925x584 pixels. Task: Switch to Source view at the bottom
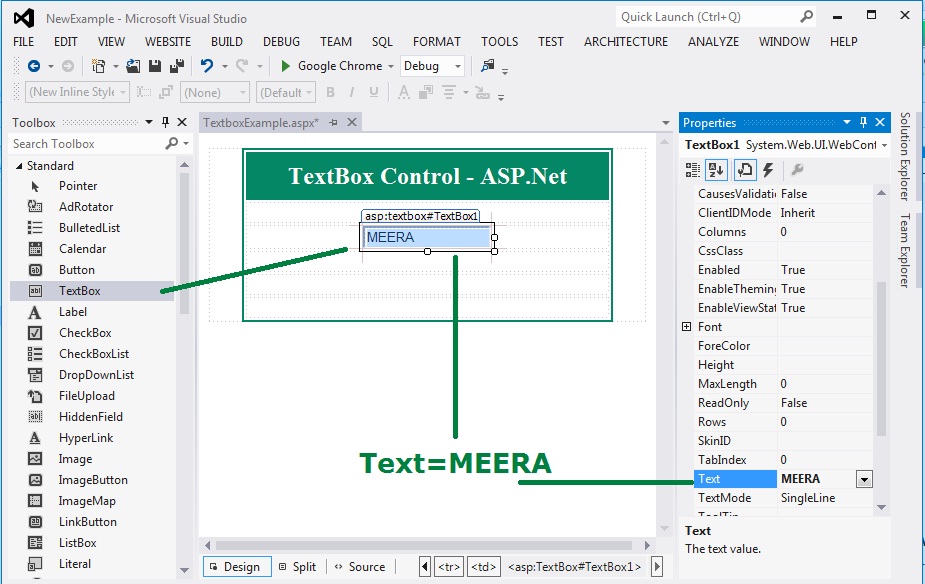361,566
